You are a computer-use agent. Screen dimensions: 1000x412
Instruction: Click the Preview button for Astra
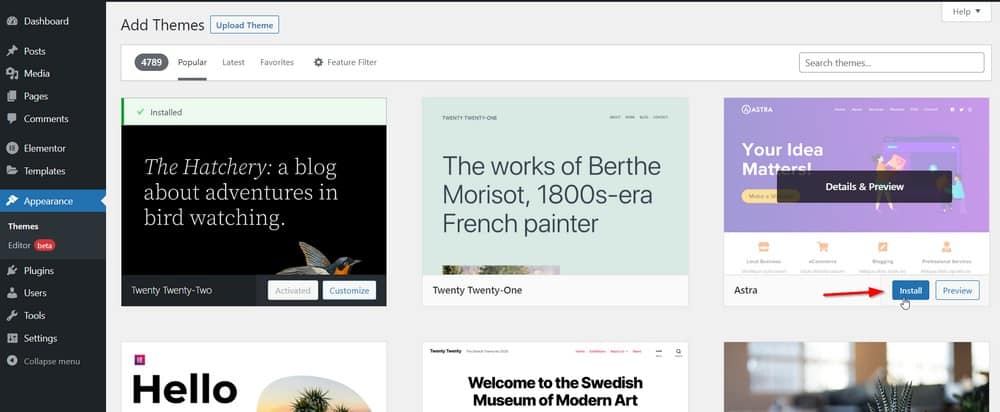coord(957,290)
